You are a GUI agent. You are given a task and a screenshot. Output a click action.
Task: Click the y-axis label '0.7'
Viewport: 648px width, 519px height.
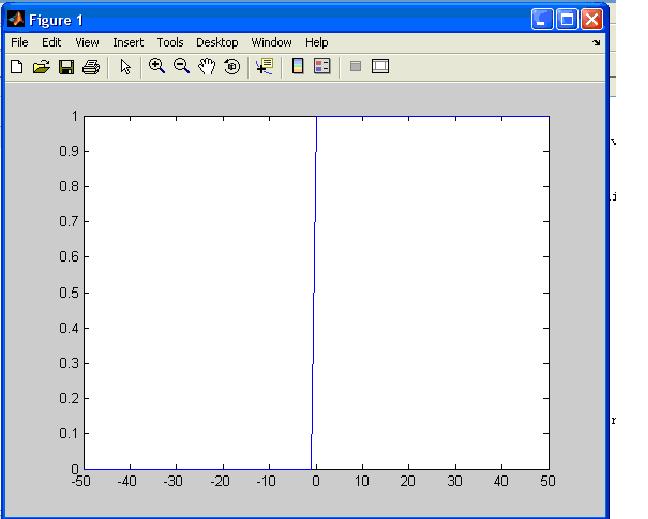(69, 221)
